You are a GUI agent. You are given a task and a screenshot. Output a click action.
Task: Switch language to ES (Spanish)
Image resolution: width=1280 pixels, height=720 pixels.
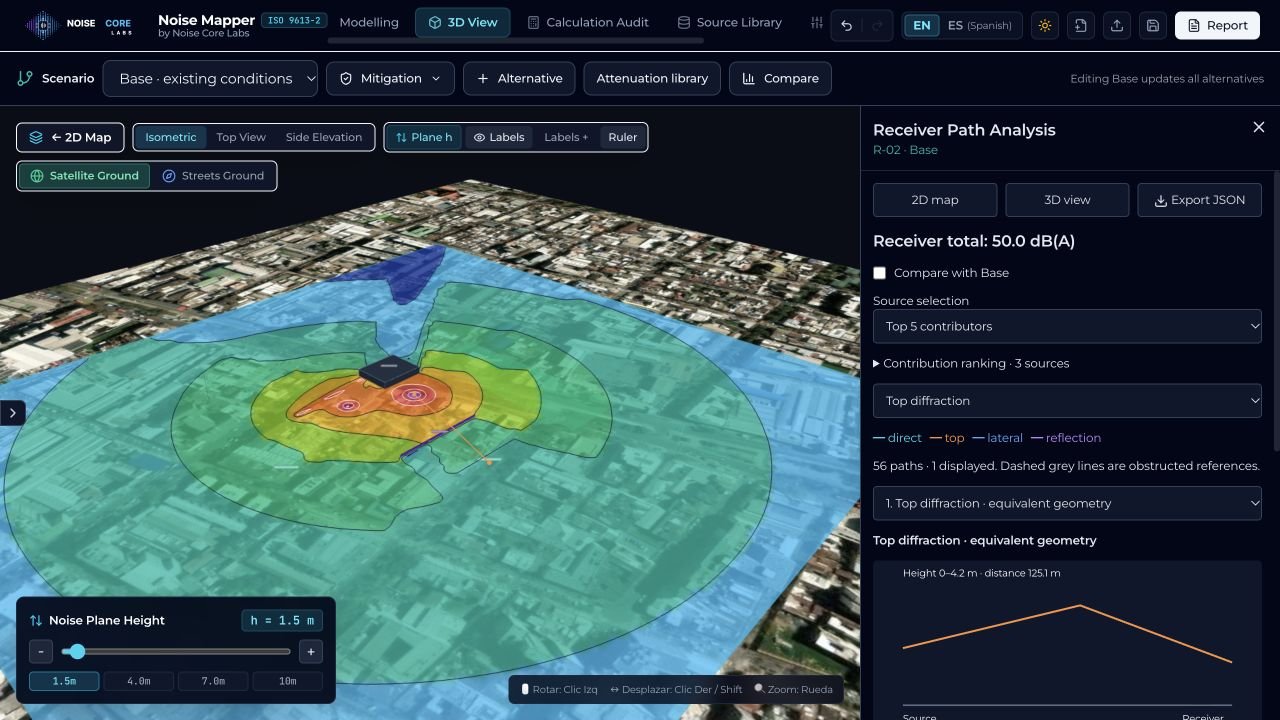tap(980, 26)
